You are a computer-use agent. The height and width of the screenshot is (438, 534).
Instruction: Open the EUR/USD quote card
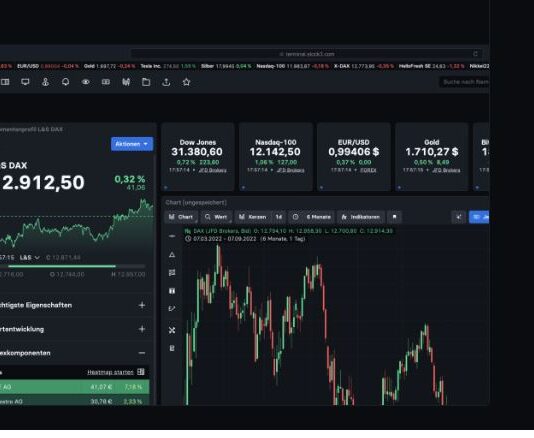pyautogui.click(x=354, y=157)
